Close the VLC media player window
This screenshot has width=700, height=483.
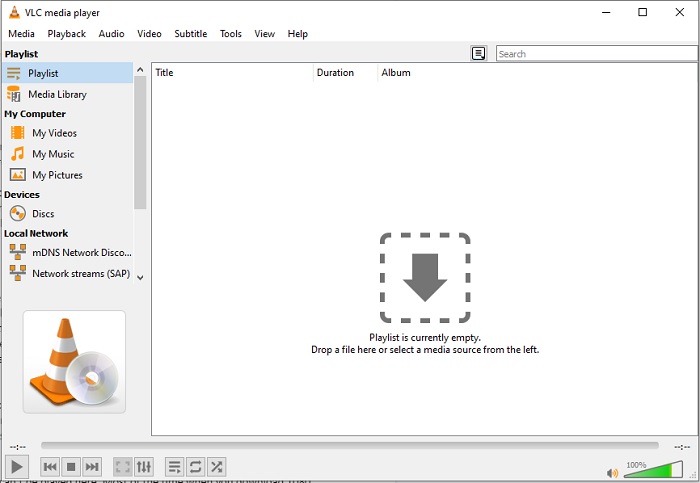pyautogui.click(x=679, y=12)
